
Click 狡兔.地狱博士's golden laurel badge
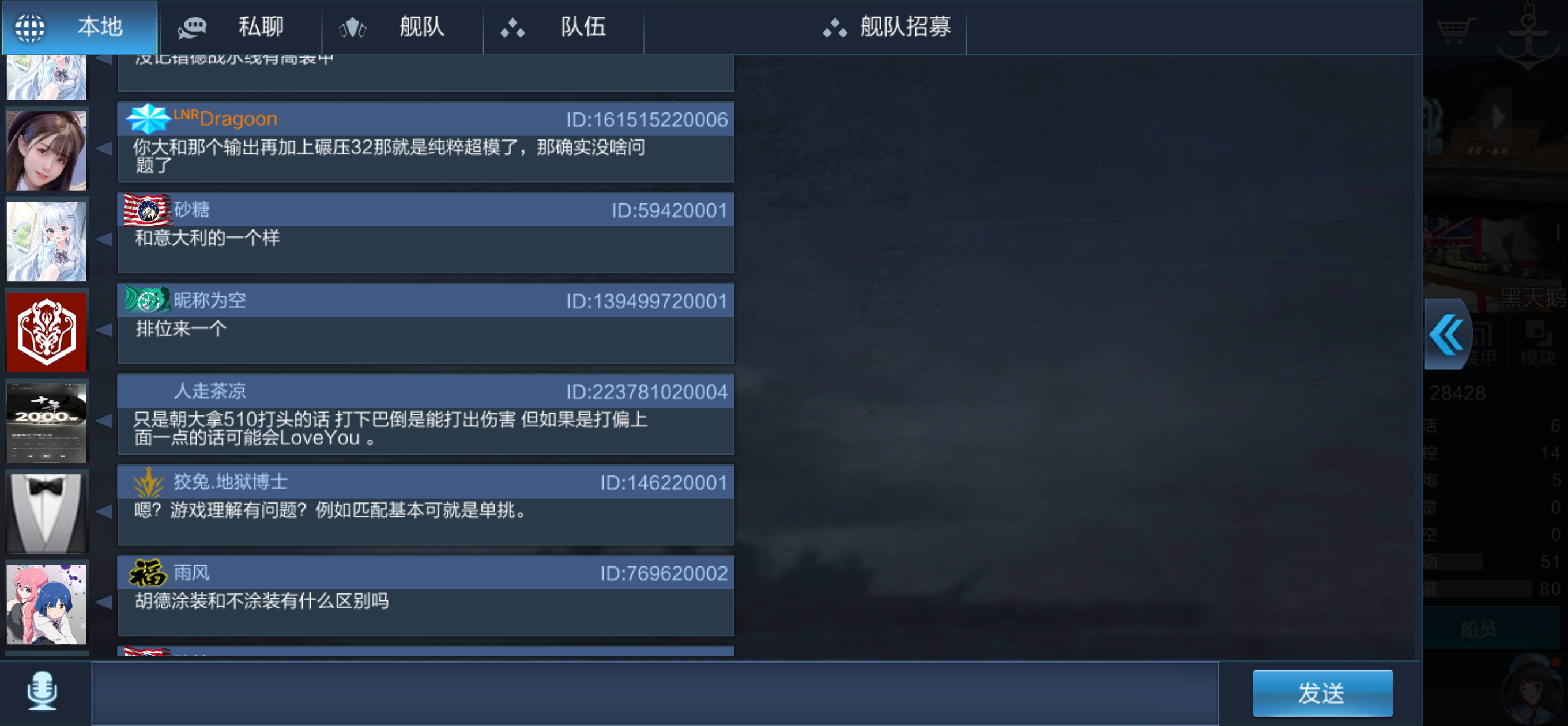coord(149,482)
